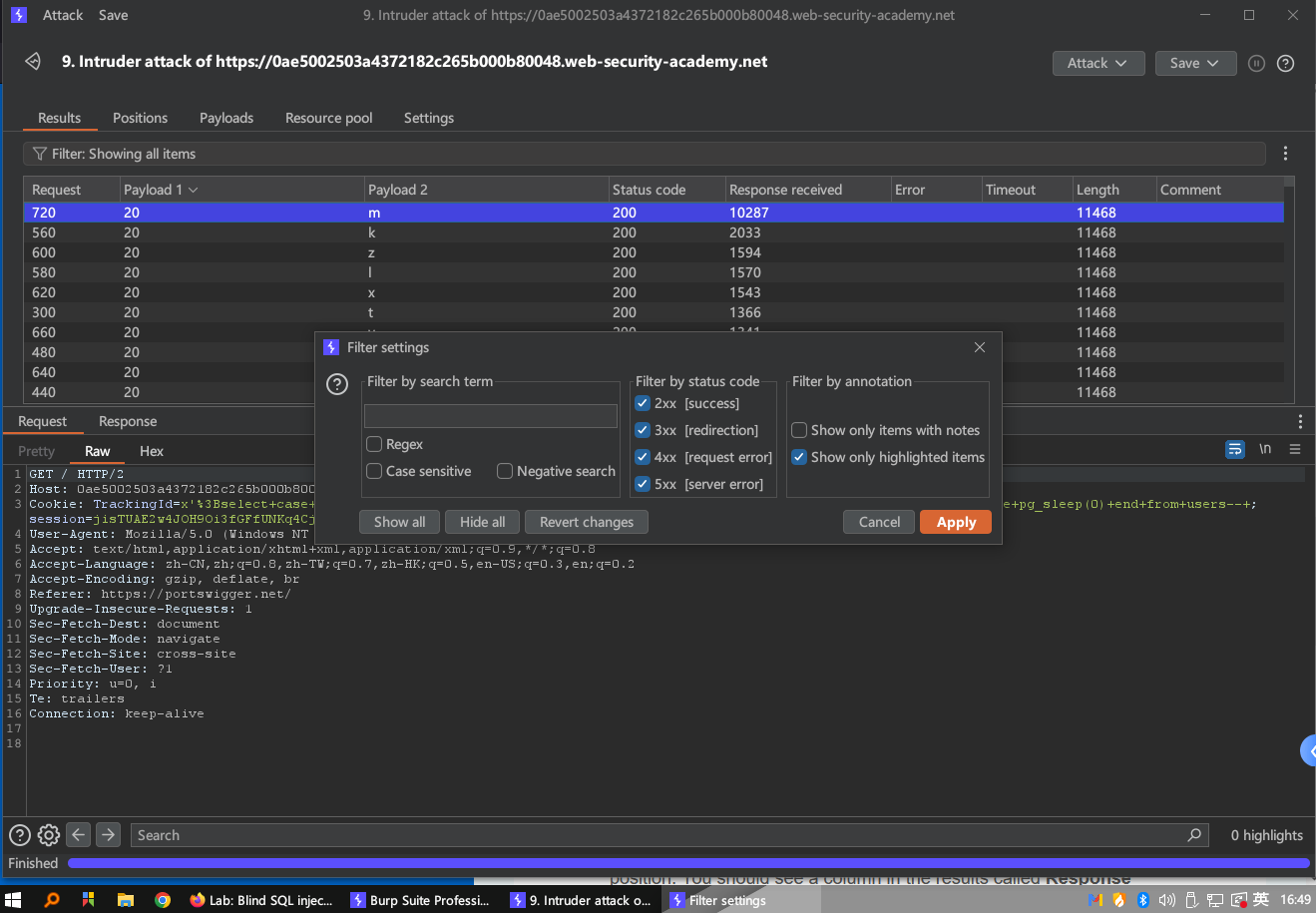Click search bar help icon

[19, 835]
